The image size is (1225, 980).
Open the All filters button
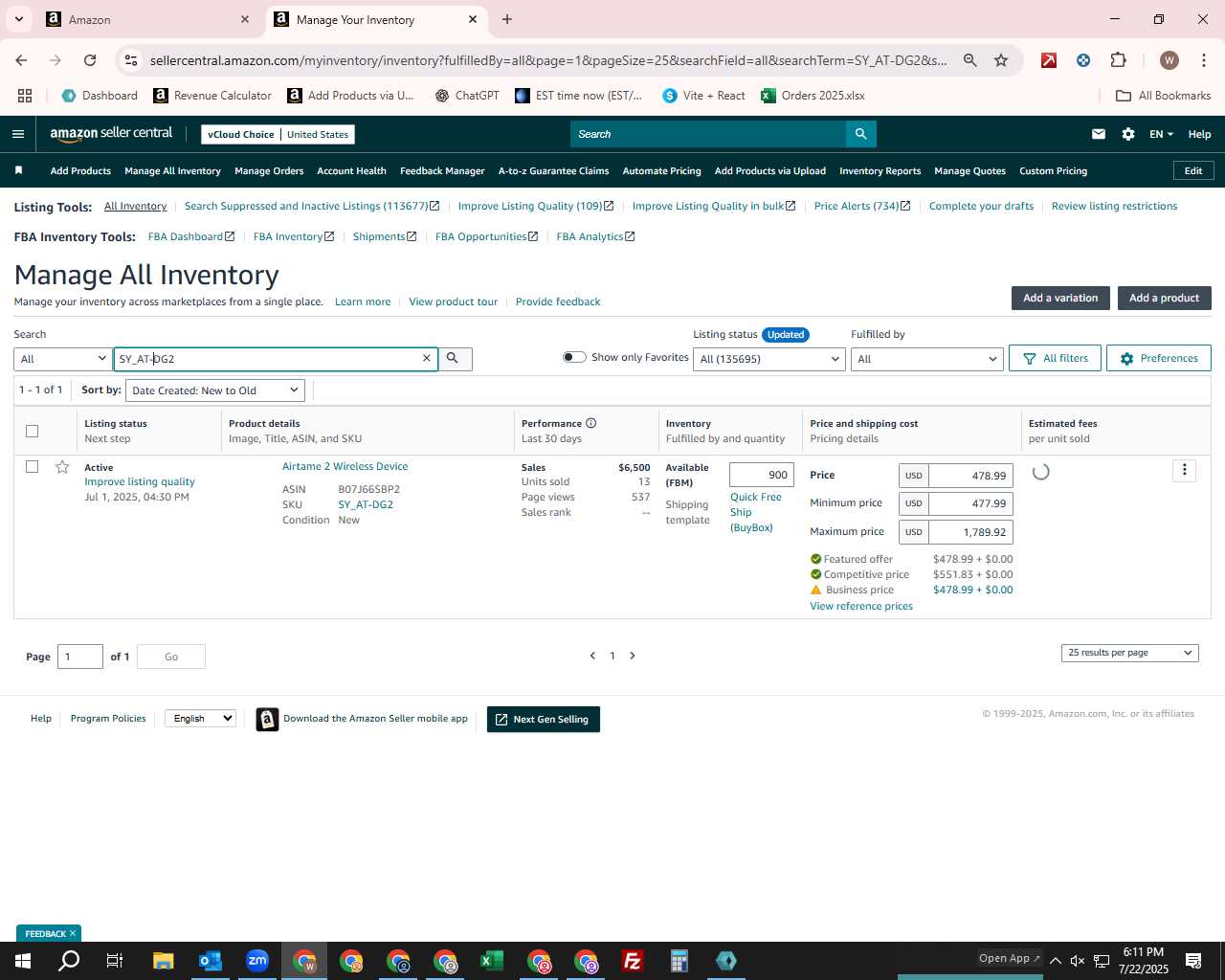pos(1055,358)
